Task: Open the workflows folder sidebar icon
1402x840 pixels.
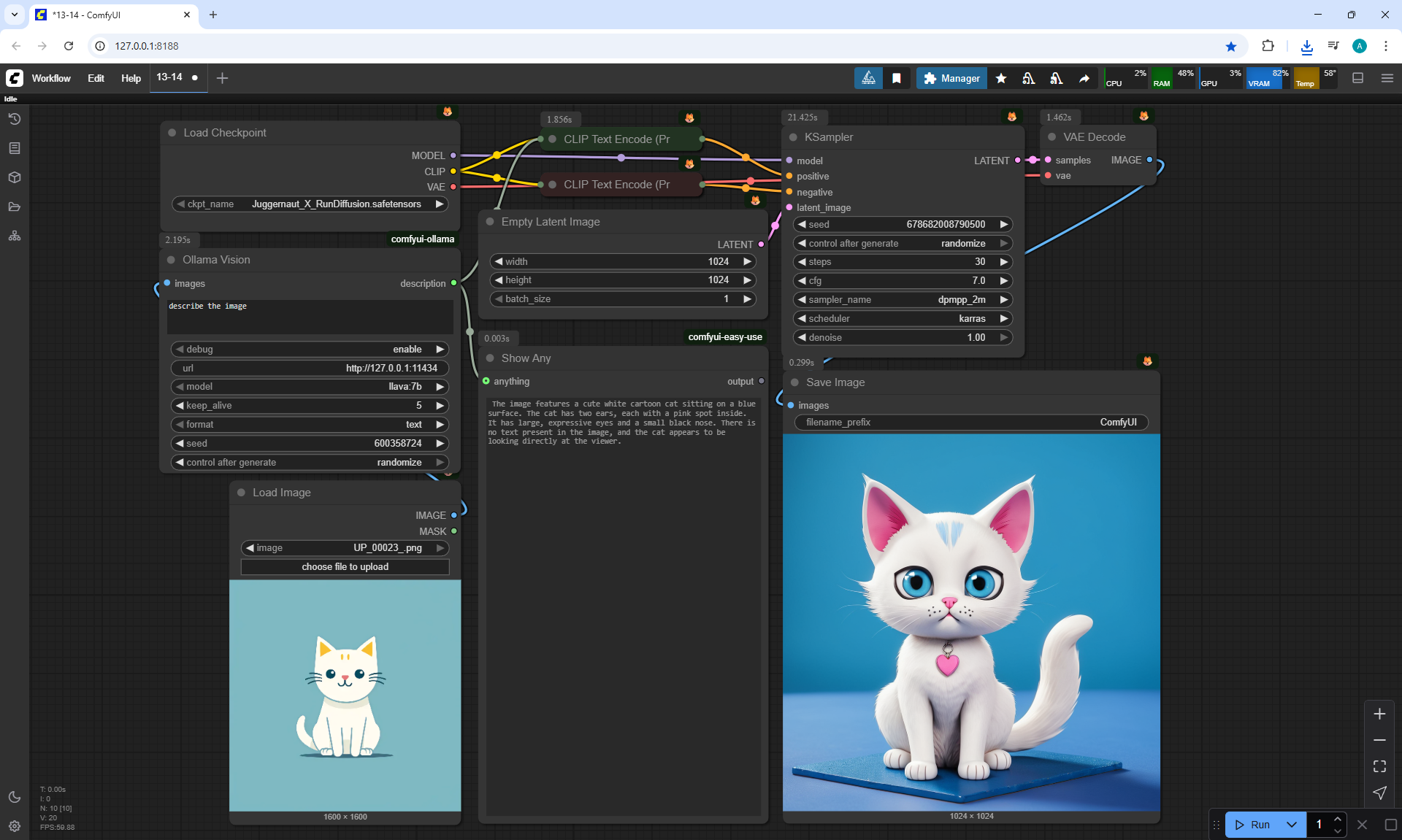Action: [15, 207]
